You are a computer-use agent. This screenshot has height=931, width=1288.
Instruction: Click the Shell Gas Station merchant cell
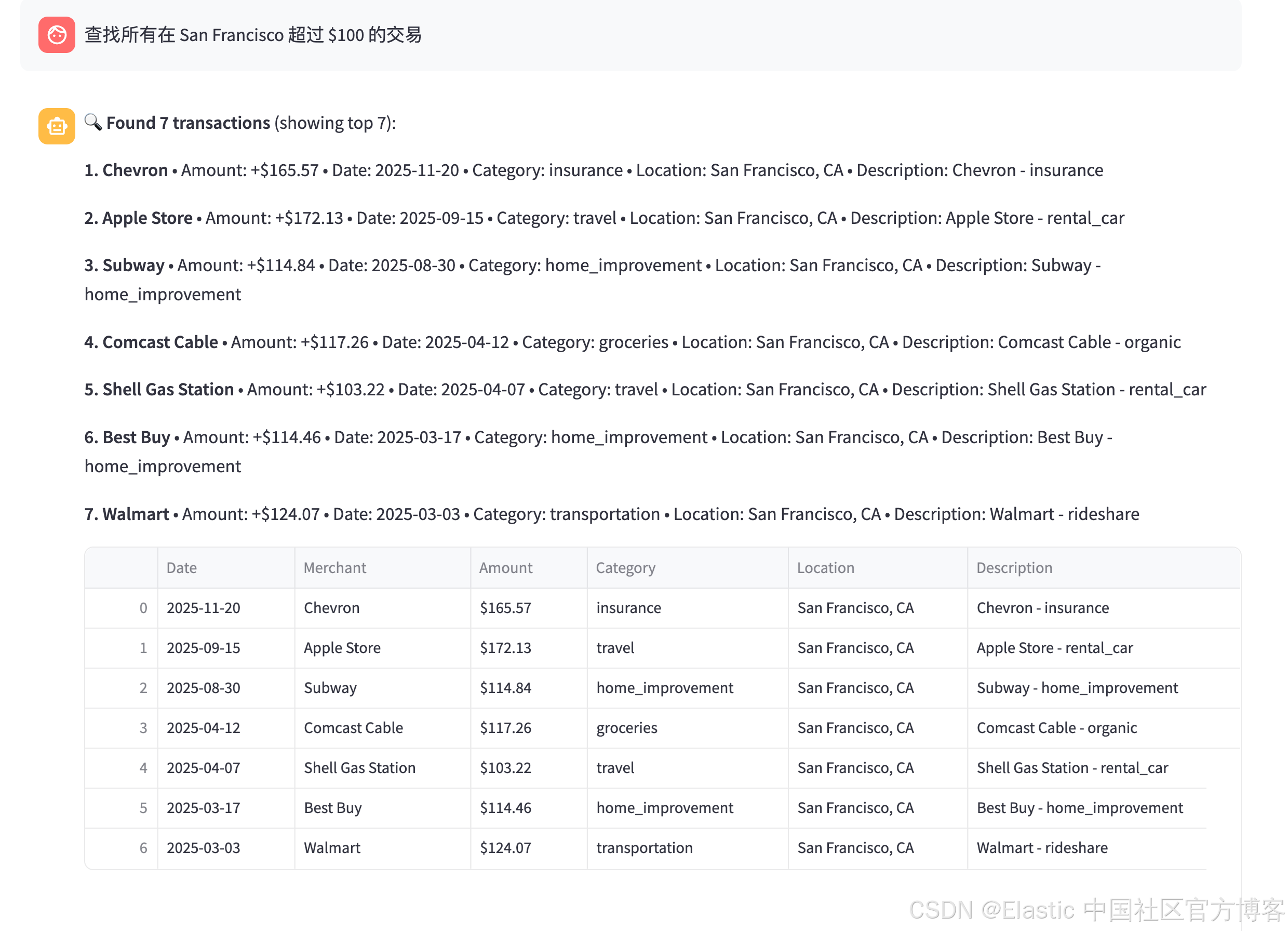click(x=383, y=768)
